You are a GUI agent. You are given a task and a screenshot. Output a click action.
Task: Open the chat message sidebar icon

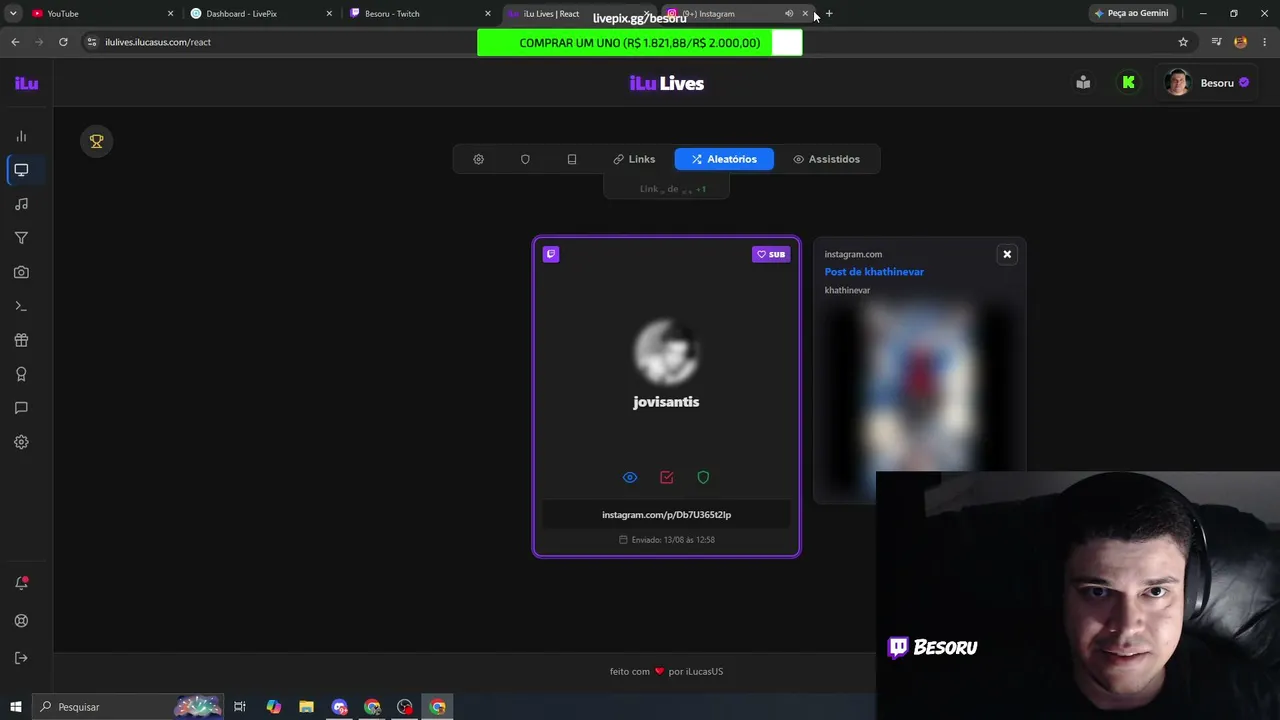(x=21, y=408)
